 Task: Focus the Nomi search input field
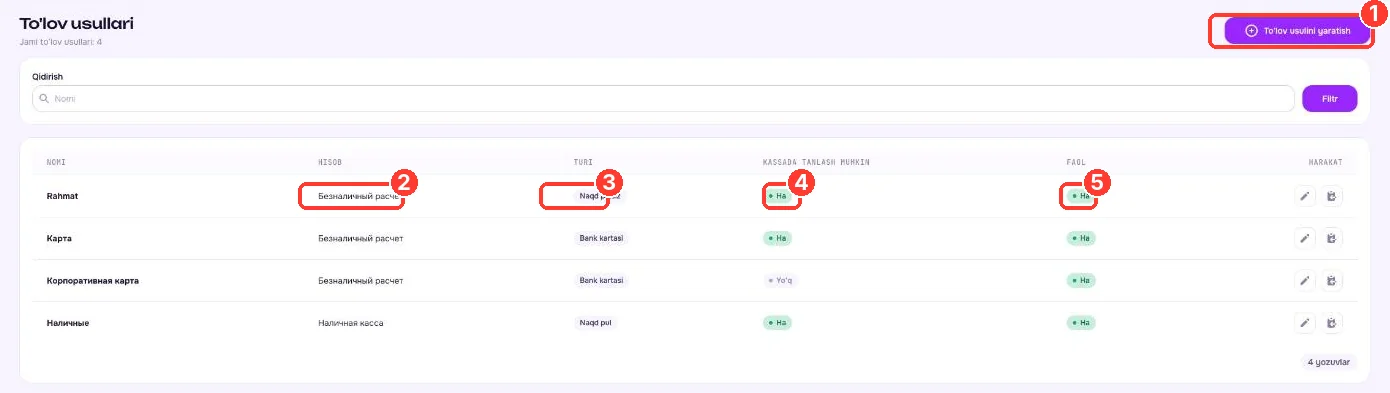pos(663,98)
